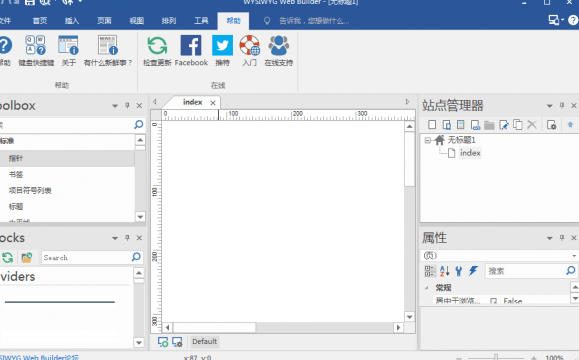The image size is (579, 360).
Task: Sort properties alphabetically with the A-Z icon
Action: click(x=444, y=271)
